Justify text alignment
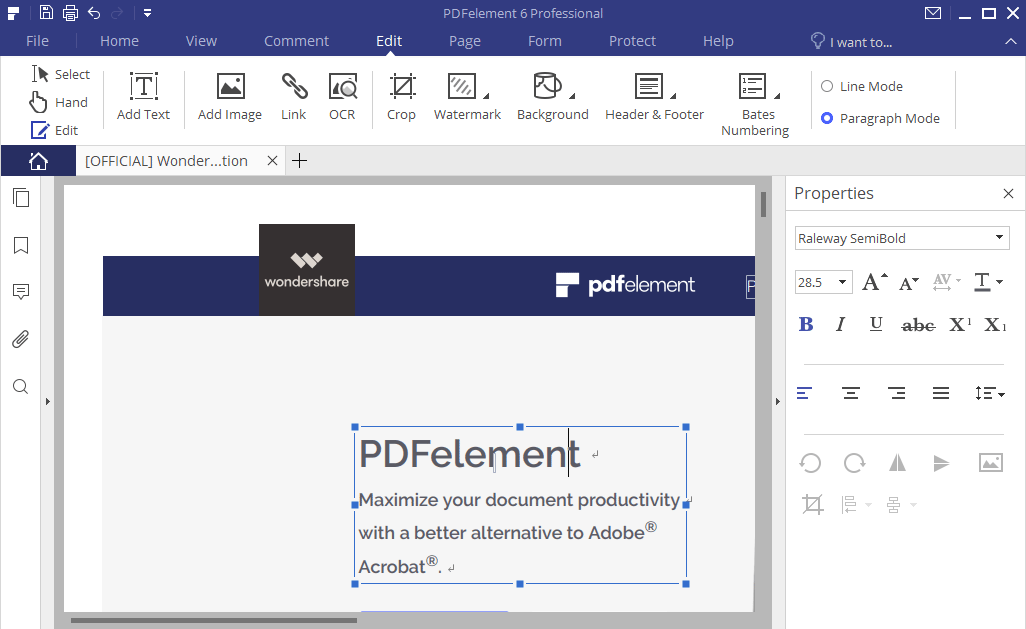The height and width of the screenshot is (629, 1026). (941, 393)
